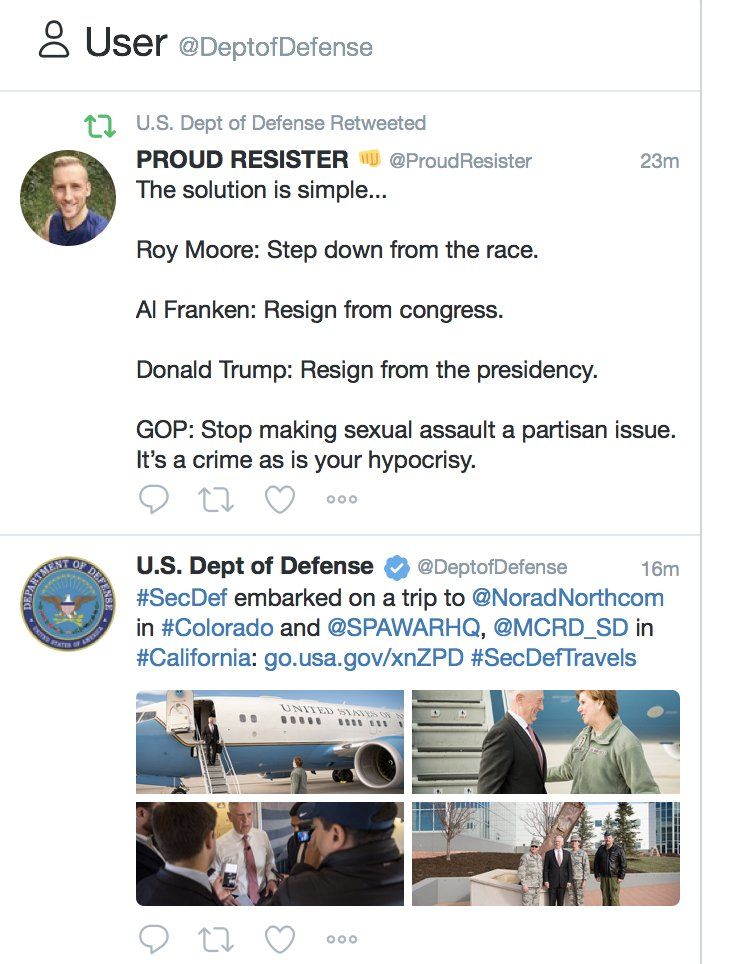Open more options on the PROUD RESISTER tweet
The image size is (730, 964).
tap(342, 498)
